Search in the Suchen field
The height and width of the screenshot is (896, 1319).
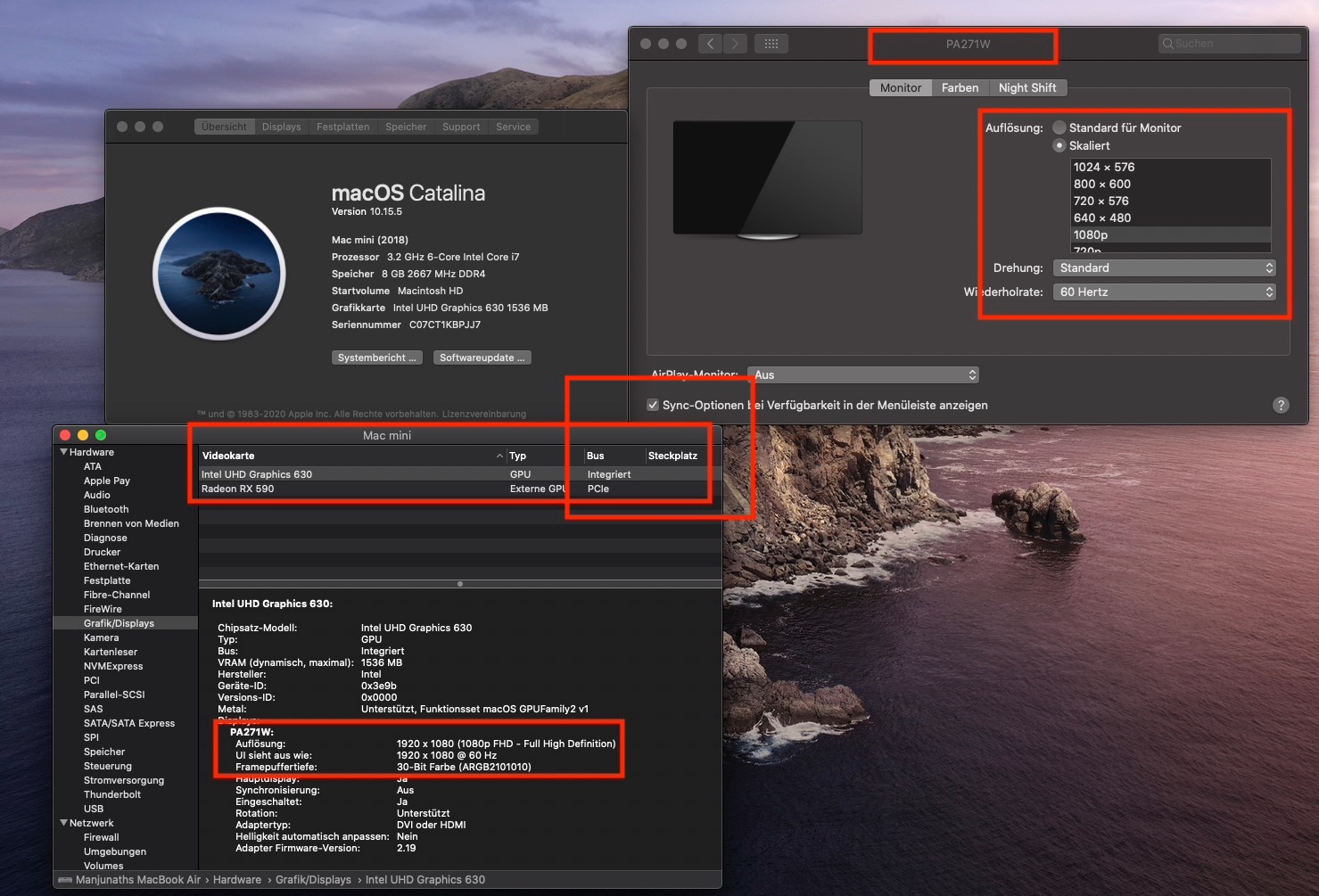pos(1230,44)
